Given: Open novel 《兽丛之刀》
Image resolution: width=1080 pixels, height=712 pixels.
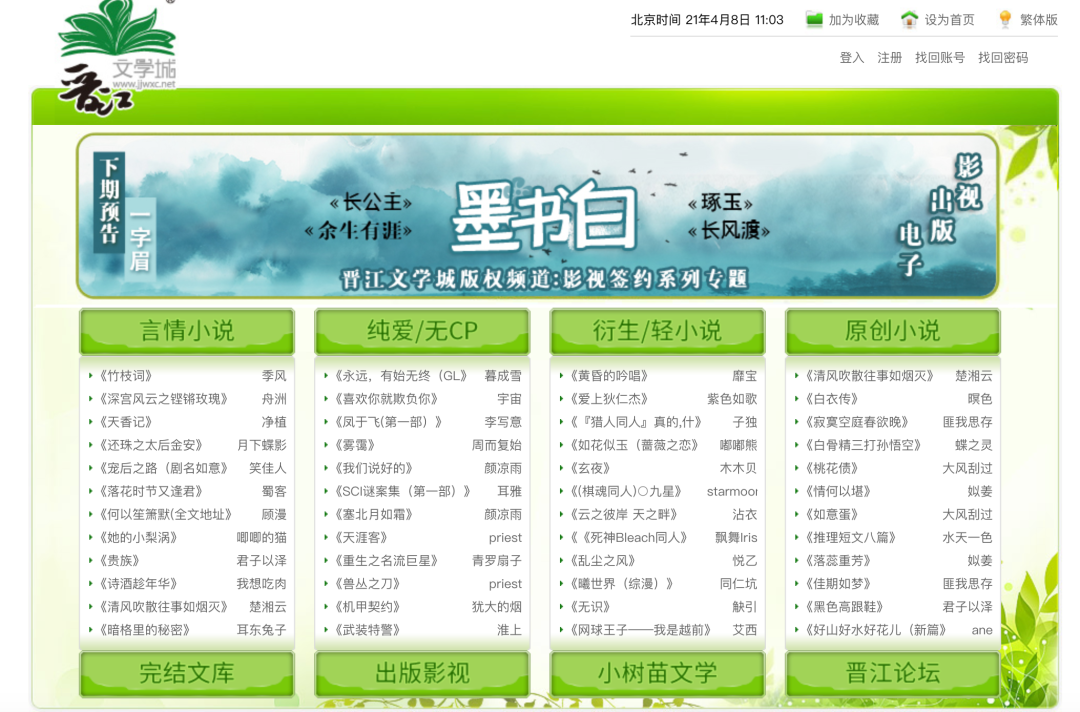Looking at the screenshot, I should 368,584.
